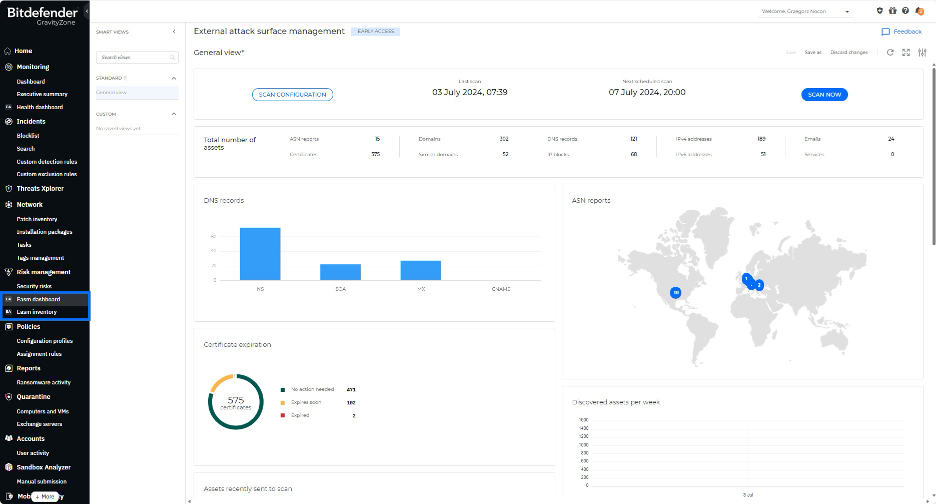Open the help question mark icon
Screen dimensions: 936x504
905,11
